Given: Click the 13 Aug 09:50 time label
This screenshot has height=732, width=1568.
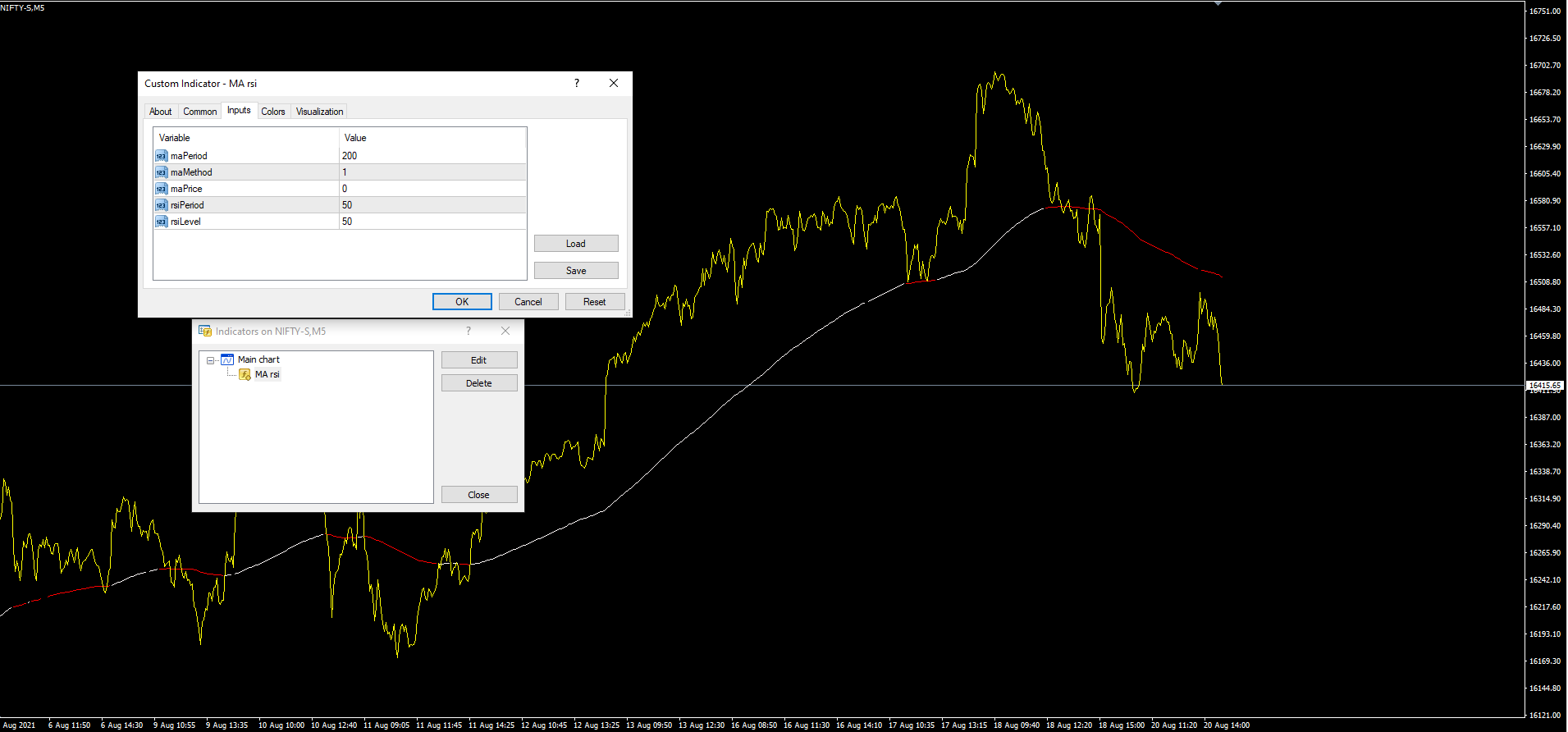Looking at the screenshot, I should point(649,725).
